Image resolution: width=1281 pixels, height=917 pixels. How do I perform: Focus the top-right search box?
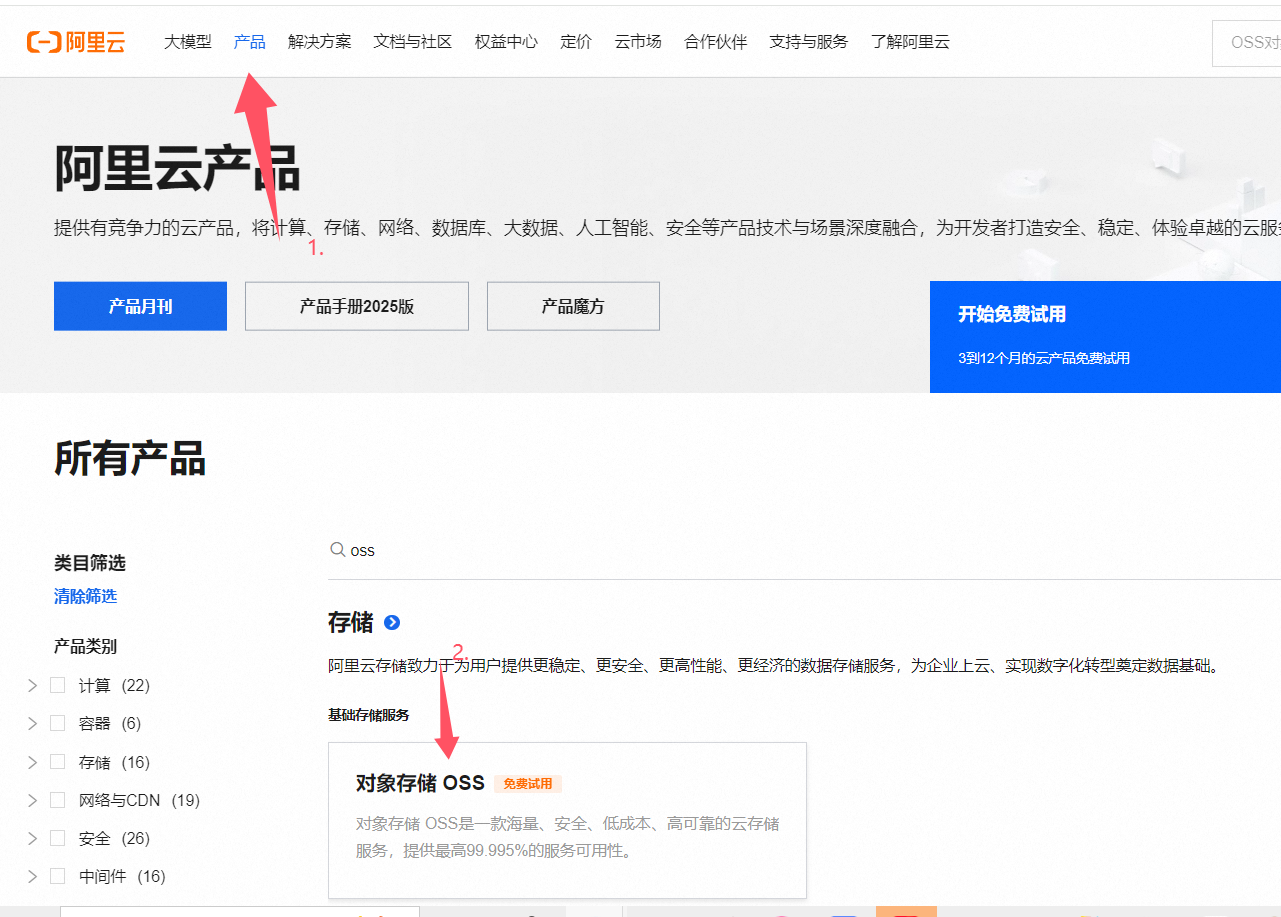click(x=1246, y=43)
